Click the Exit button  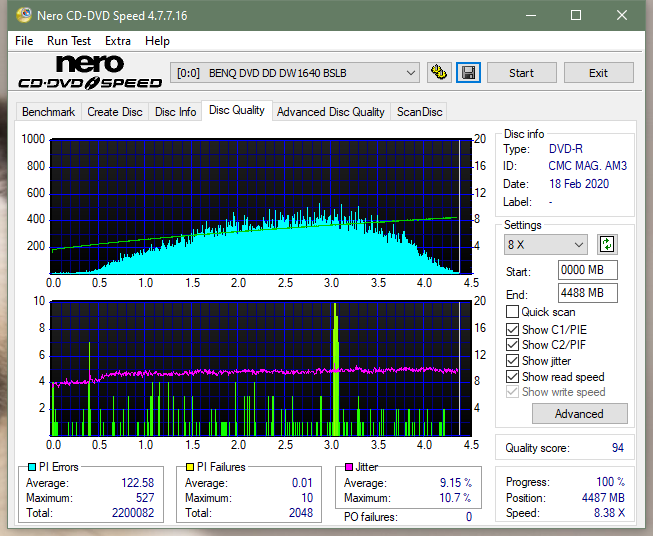point(598,73)
